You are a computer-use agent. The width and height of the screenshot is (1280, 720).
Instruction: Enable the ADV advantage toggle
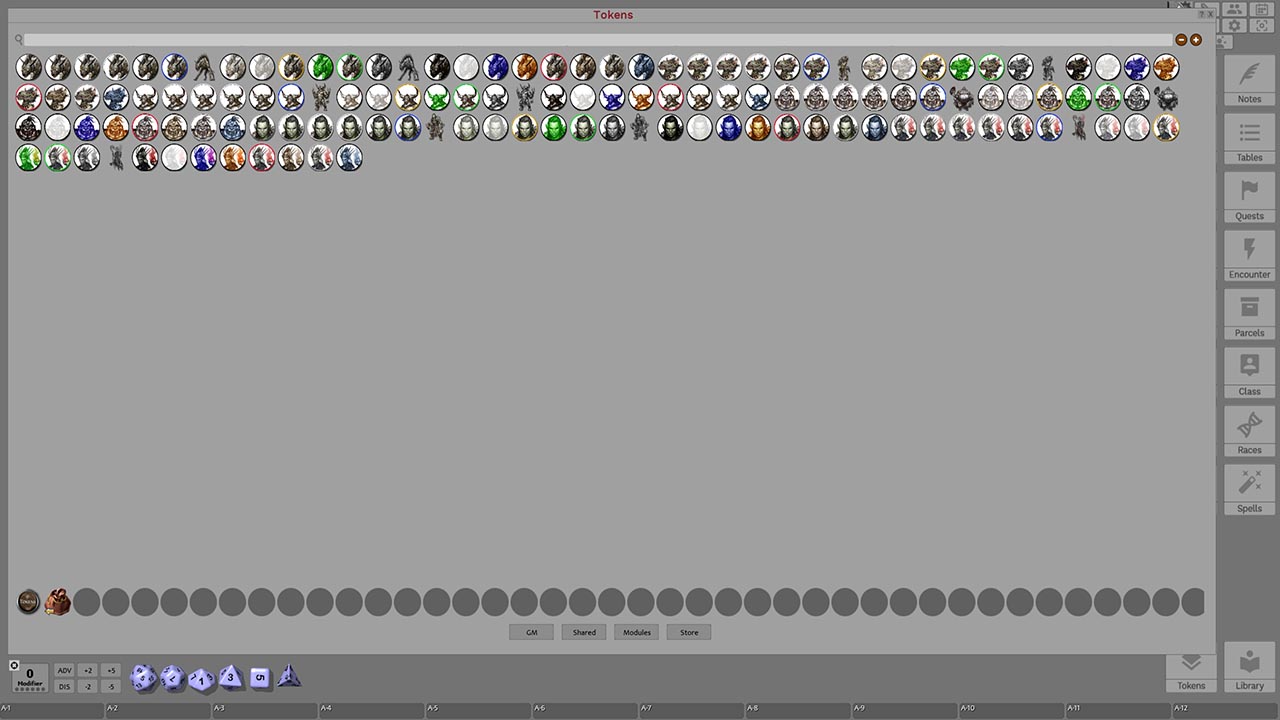click(x=64, y=670)
